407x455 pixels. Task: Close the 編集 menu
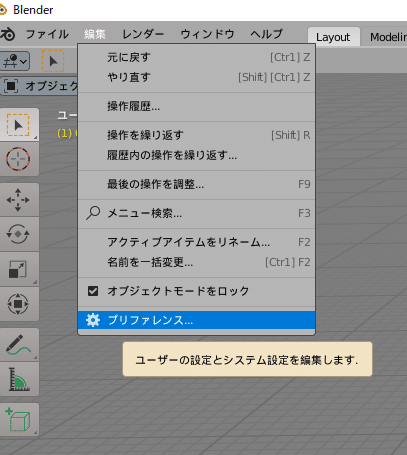click(x=95, y=34)
